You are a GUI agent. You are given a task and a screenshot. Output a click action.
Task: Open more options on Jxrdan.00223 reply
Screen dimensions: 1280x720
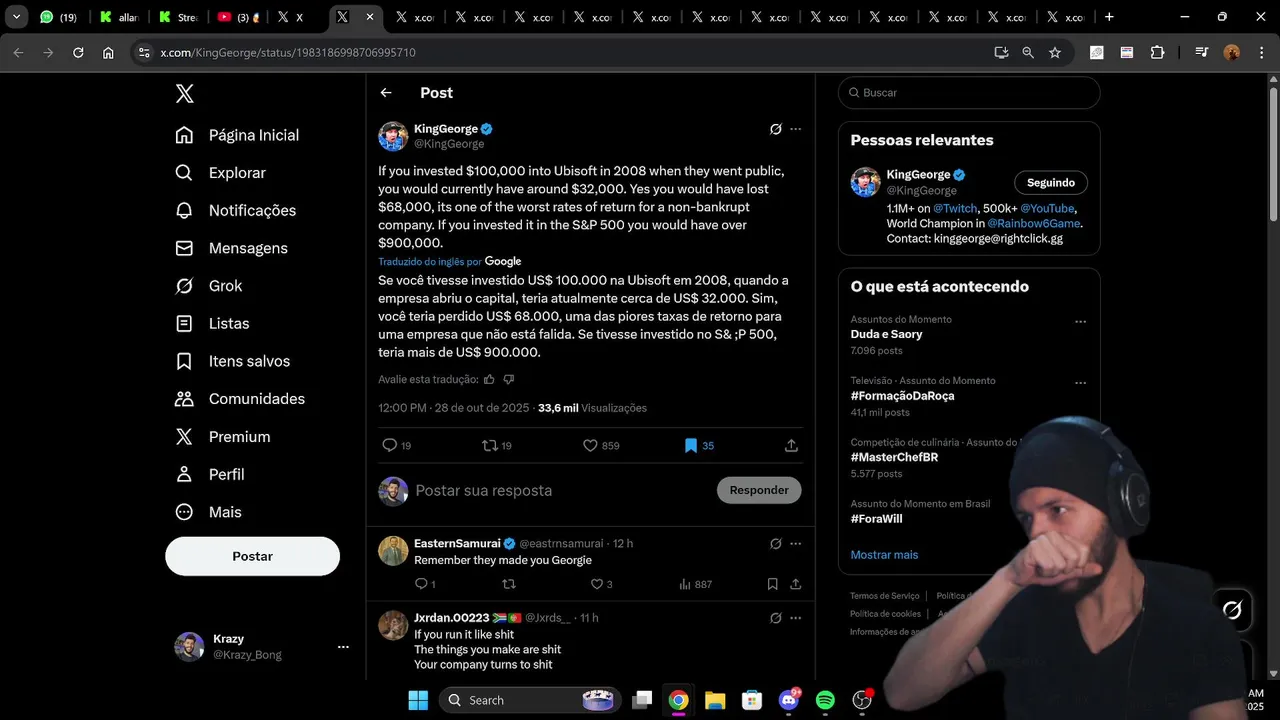pyautogui.click(x=796, y=618)
